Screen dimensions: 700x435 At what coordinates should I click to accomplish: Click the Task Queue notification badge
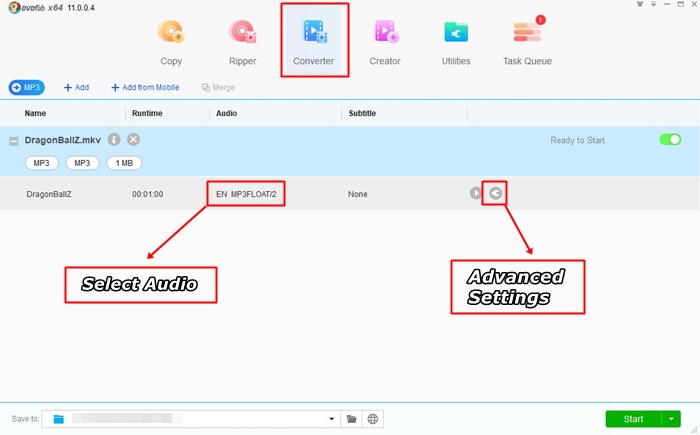click(540, 20)
